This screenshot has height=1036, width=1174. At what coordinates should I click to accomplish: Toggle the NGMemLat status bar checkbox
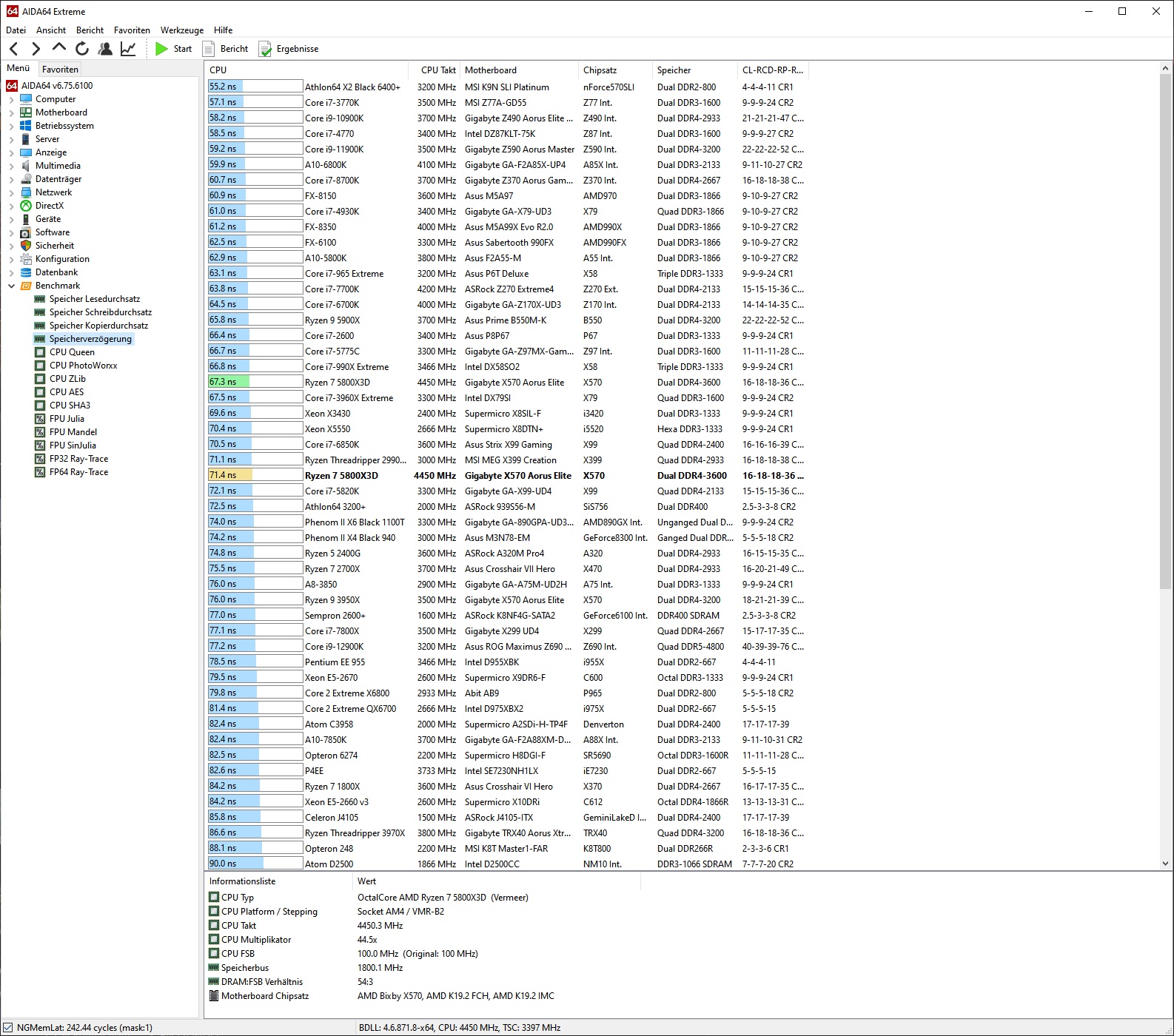click(7, 1028)
